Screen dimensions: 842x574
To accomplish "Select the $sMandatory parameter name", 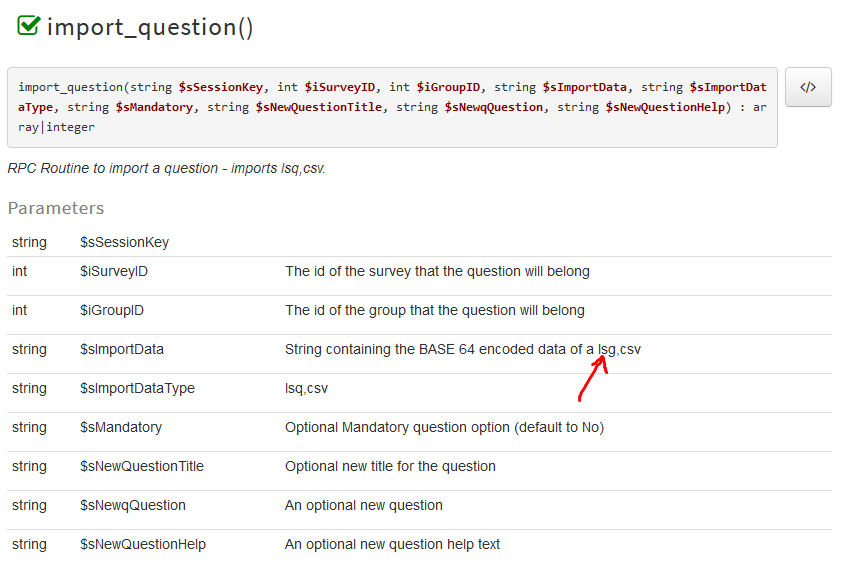I will [121, 427].
